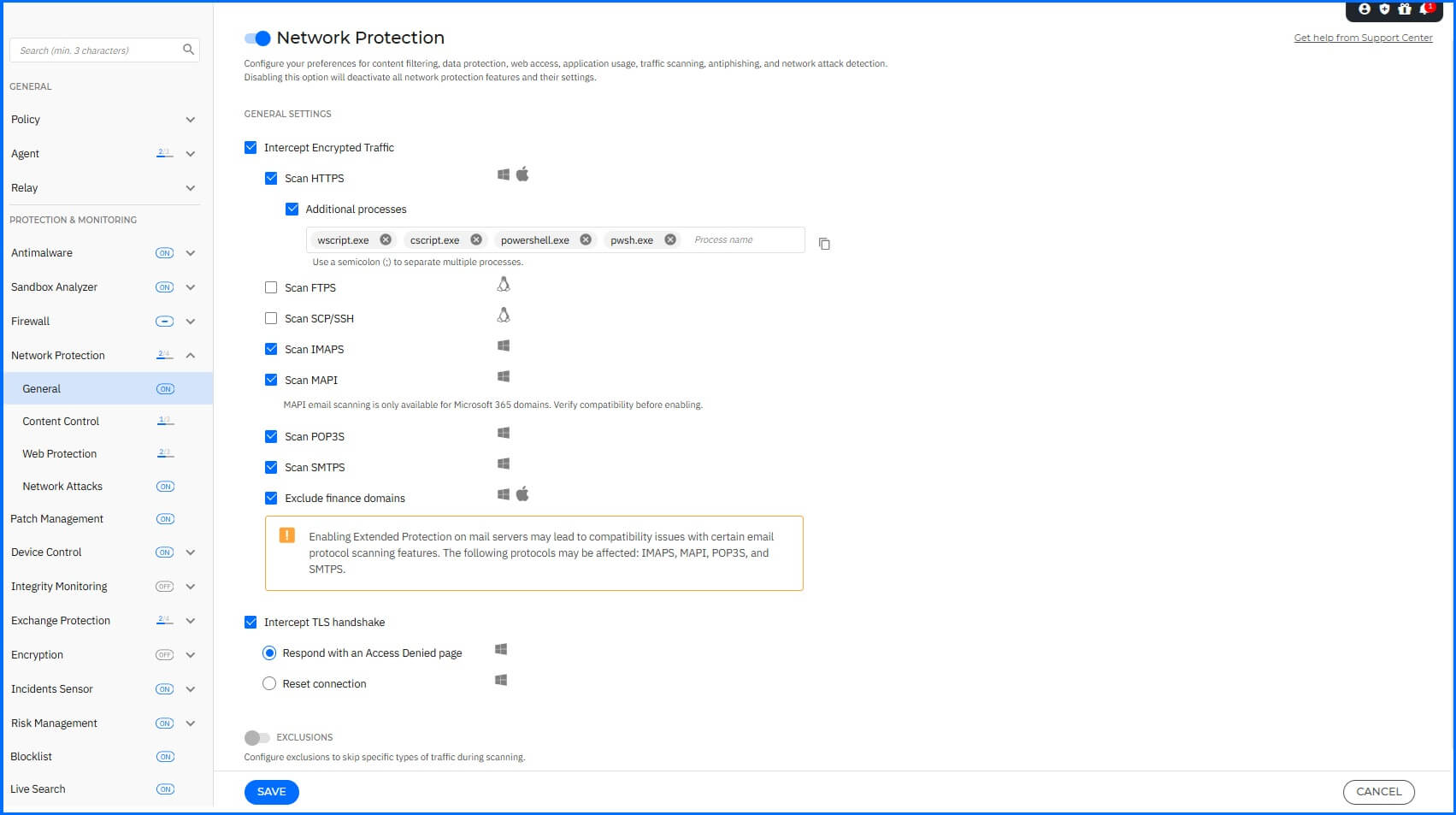Select the Reset connection option
Image resolution: width=1456 pixels, height=815 pixels.
coord(269,683)
